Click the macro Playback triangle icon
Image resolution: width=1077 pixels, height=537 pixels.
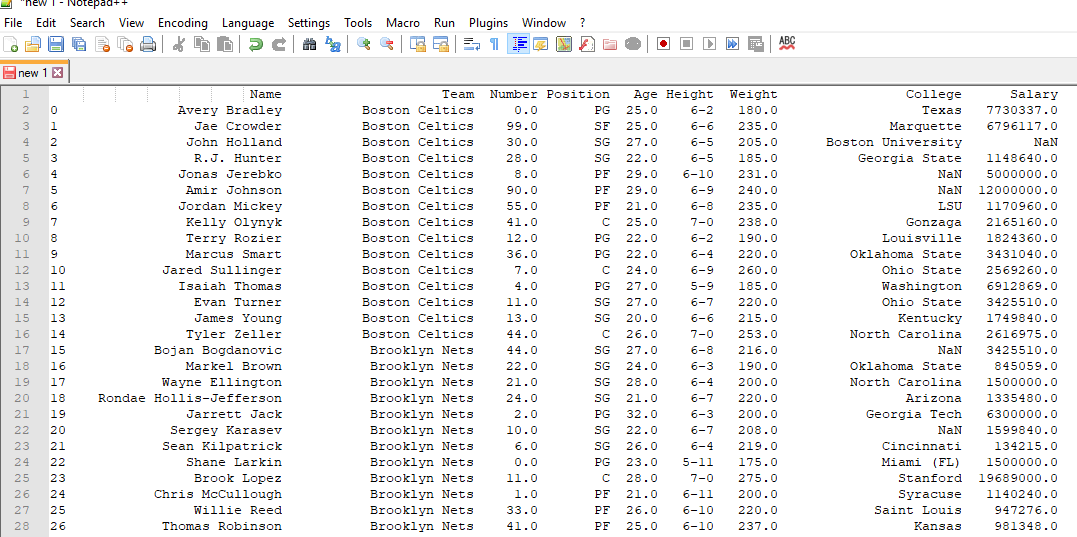click(710, 45)
